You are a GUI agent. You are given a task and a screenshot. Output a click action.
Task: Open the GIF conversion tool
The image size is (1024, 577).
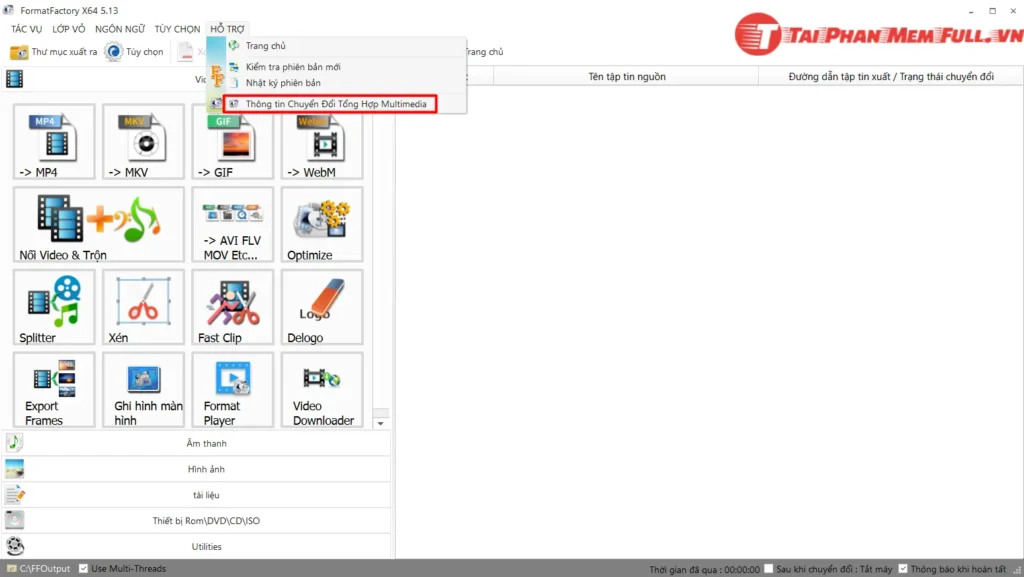(x=232, y=141)
